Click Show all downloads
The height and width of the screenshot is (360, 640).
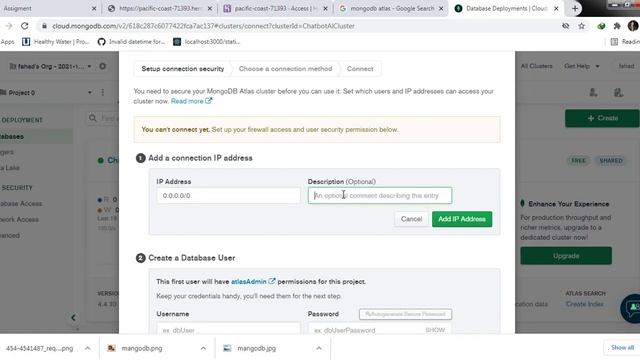click(x=622, y=348)
